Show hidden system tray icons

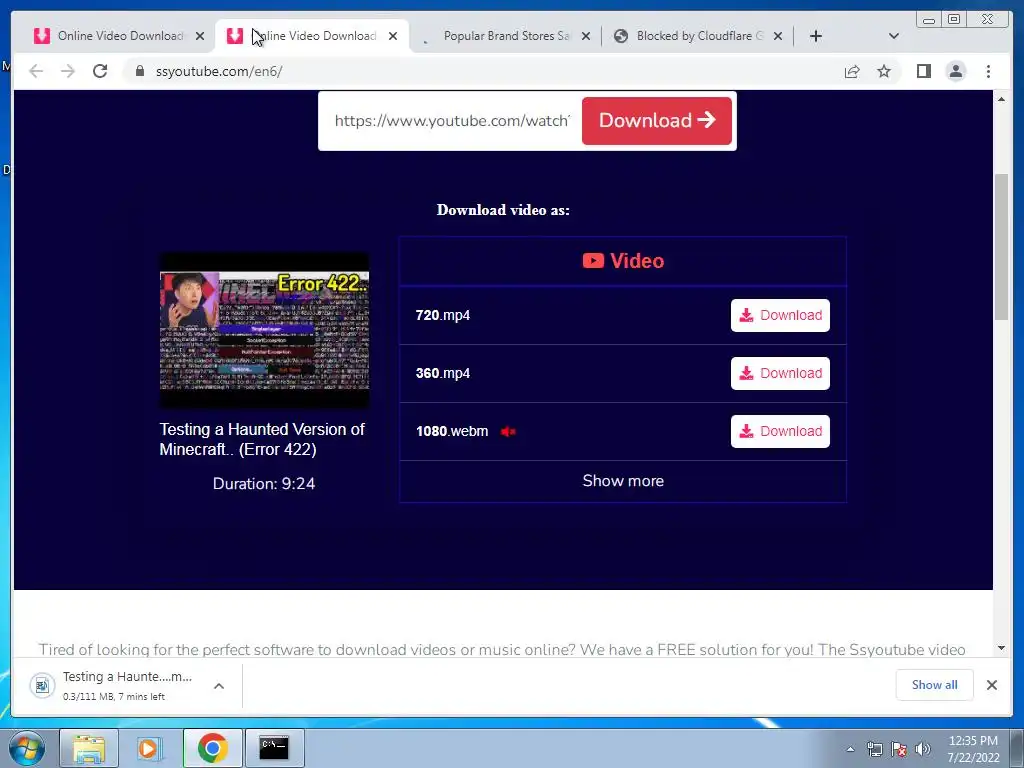850,749
